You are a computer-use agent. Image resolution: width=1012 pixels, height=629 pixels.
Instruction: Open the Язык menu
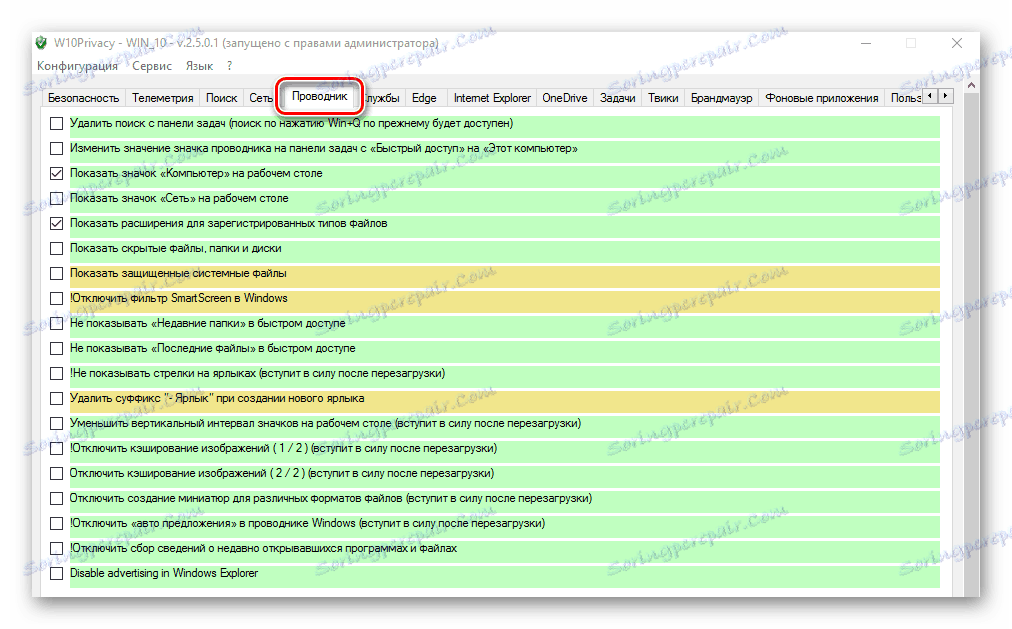tap(199, 65)
